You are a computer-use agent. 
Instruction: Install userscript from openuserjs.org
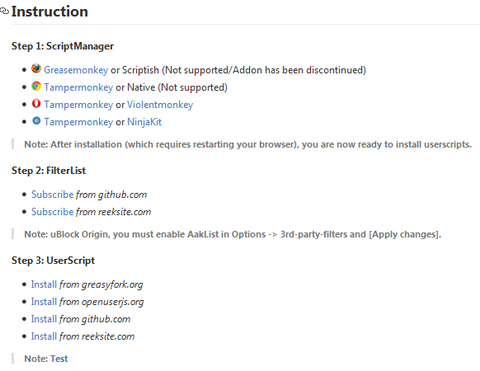[x=44, y=302]
